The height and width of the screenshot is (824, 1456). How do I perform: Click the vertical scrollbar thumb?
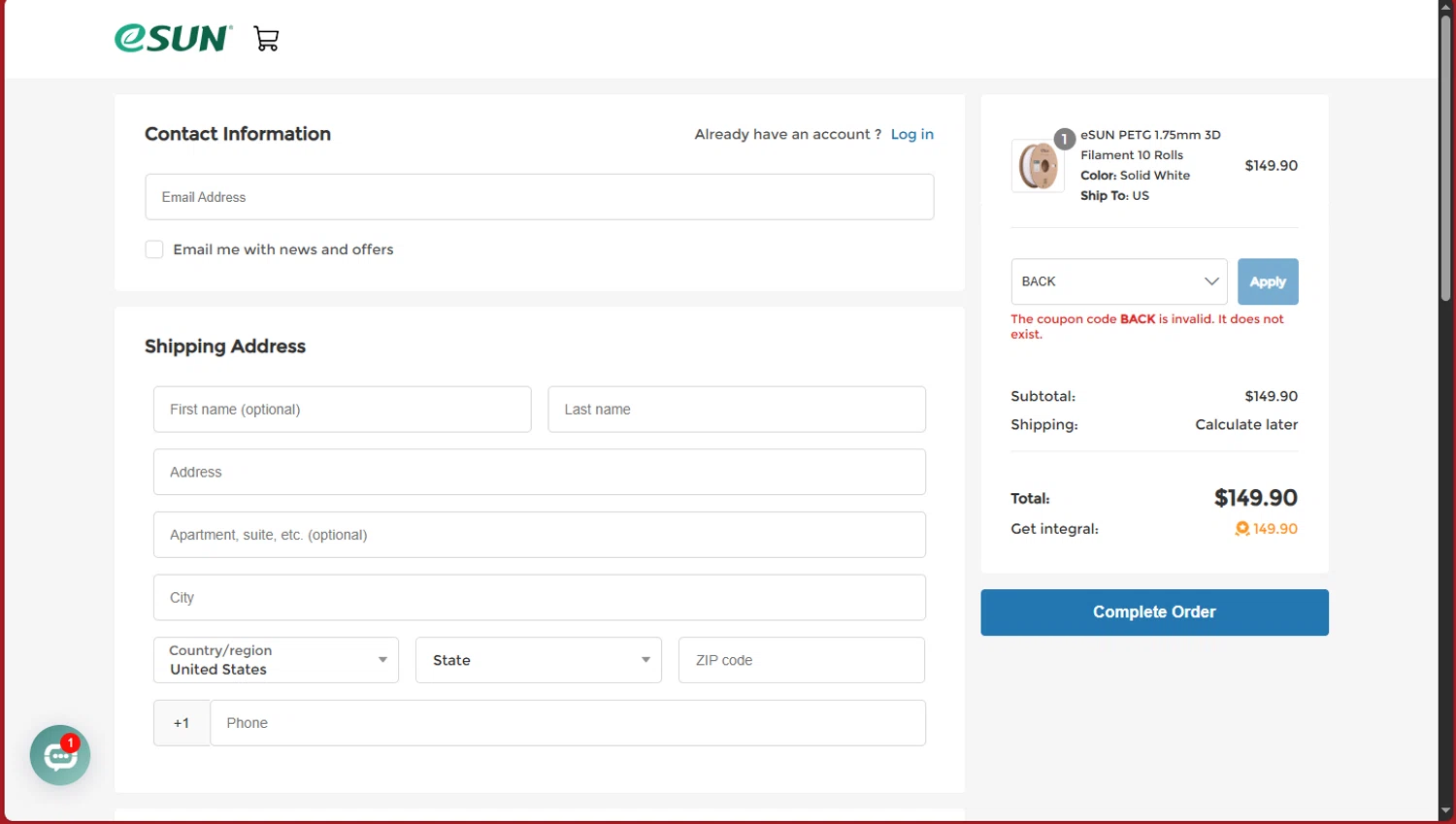pyautogui.click(x=1446, y=157)
